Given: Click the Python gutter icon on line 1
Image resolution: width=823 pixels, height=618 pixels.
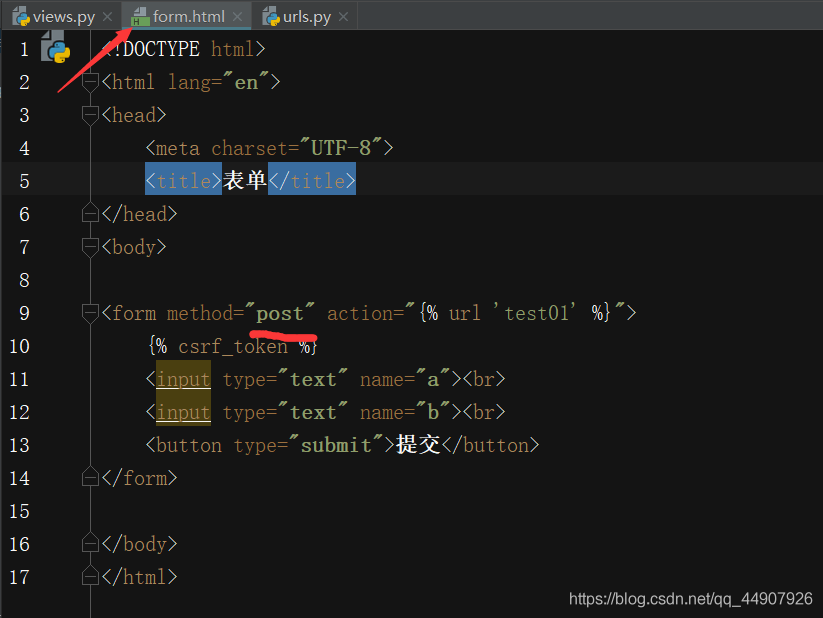Looking at the screenshot, I should click(56, 47).
